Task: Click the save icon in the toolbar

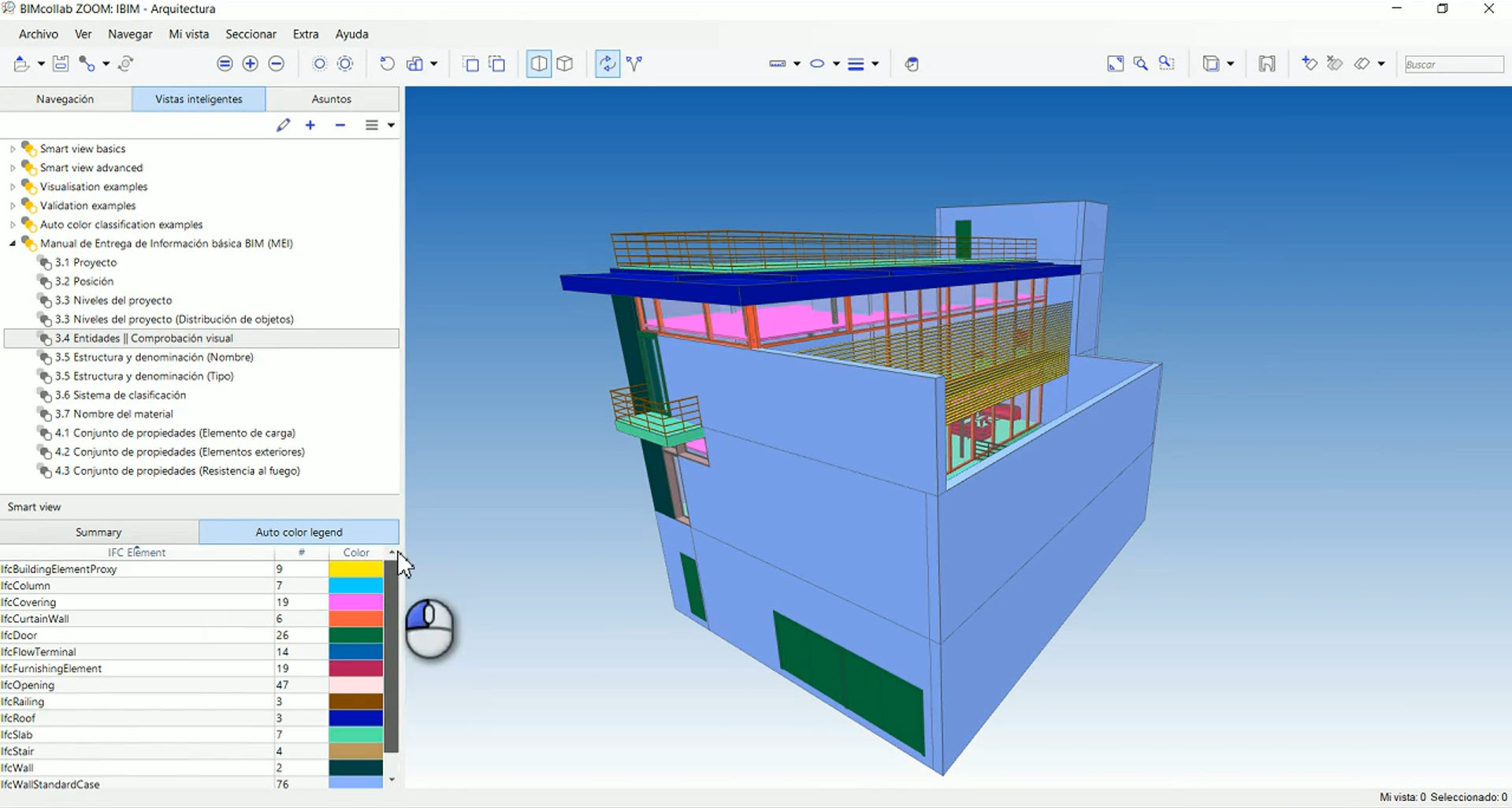Action: 61,64
